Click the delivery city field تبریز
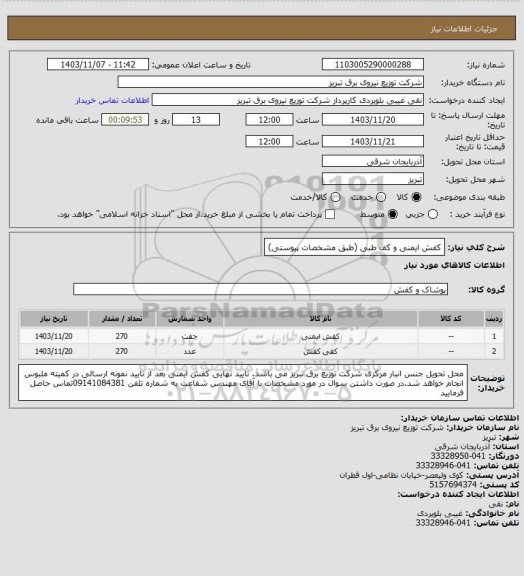Image resolution: width=524 pixels, height=576 pixels. pyautogui.click(x=373, y=179)
